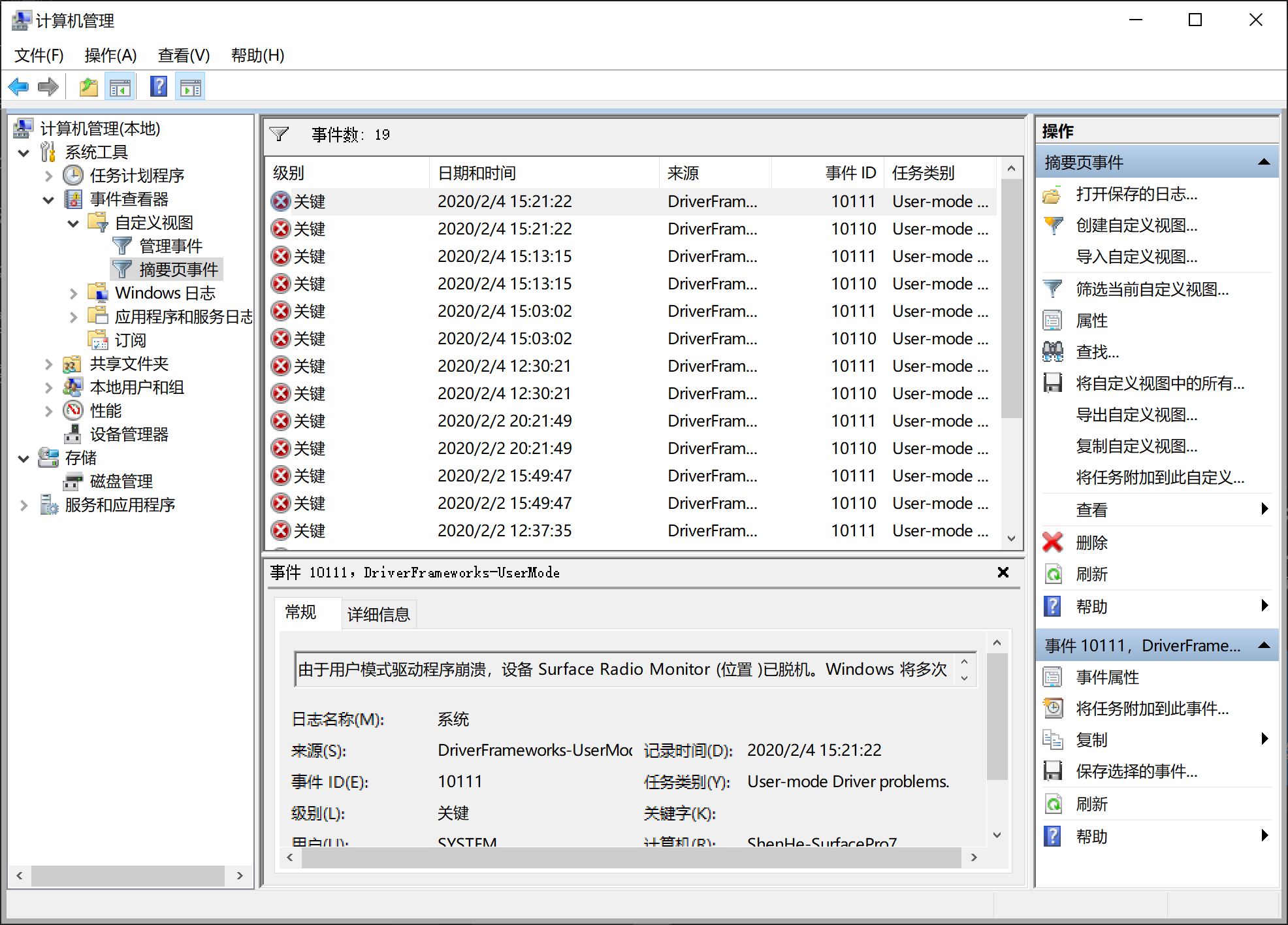1288x925 pixels.
Task: Click the red X delete icon
Action: pyautogui.click(x=1053, y=542)
